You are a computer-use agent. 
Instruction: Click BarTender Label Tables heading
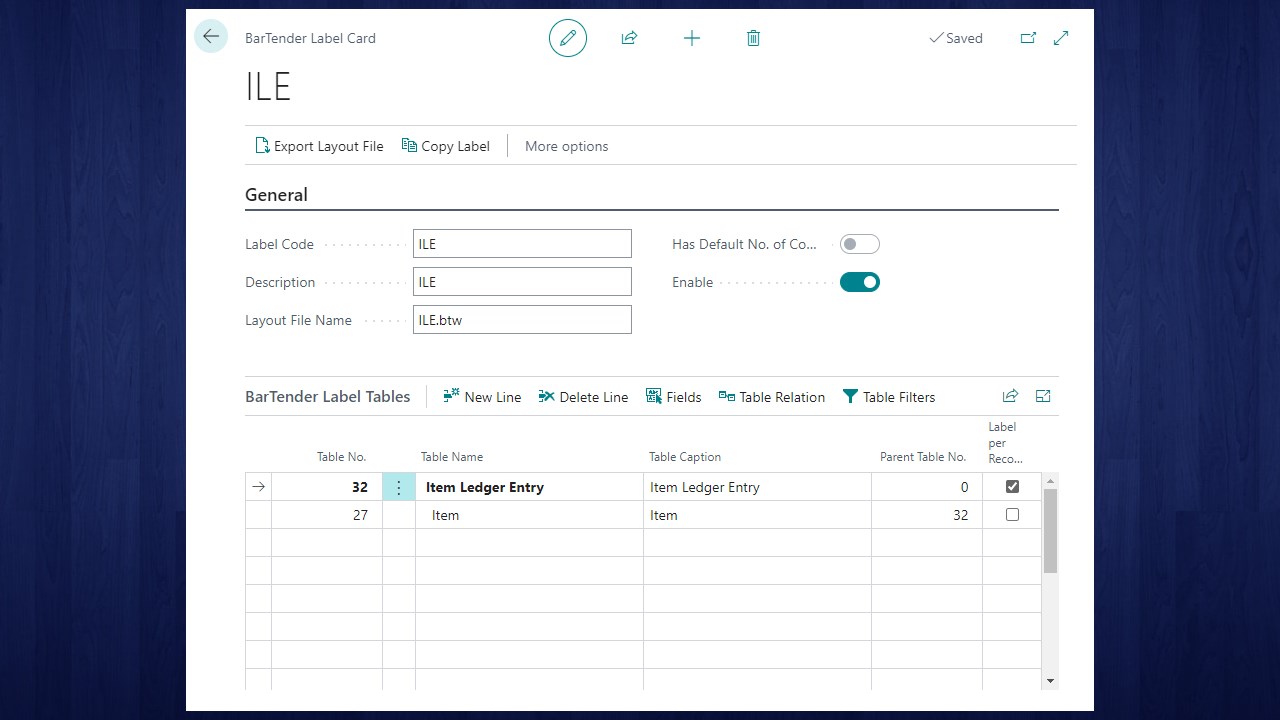tap(327, 397)
